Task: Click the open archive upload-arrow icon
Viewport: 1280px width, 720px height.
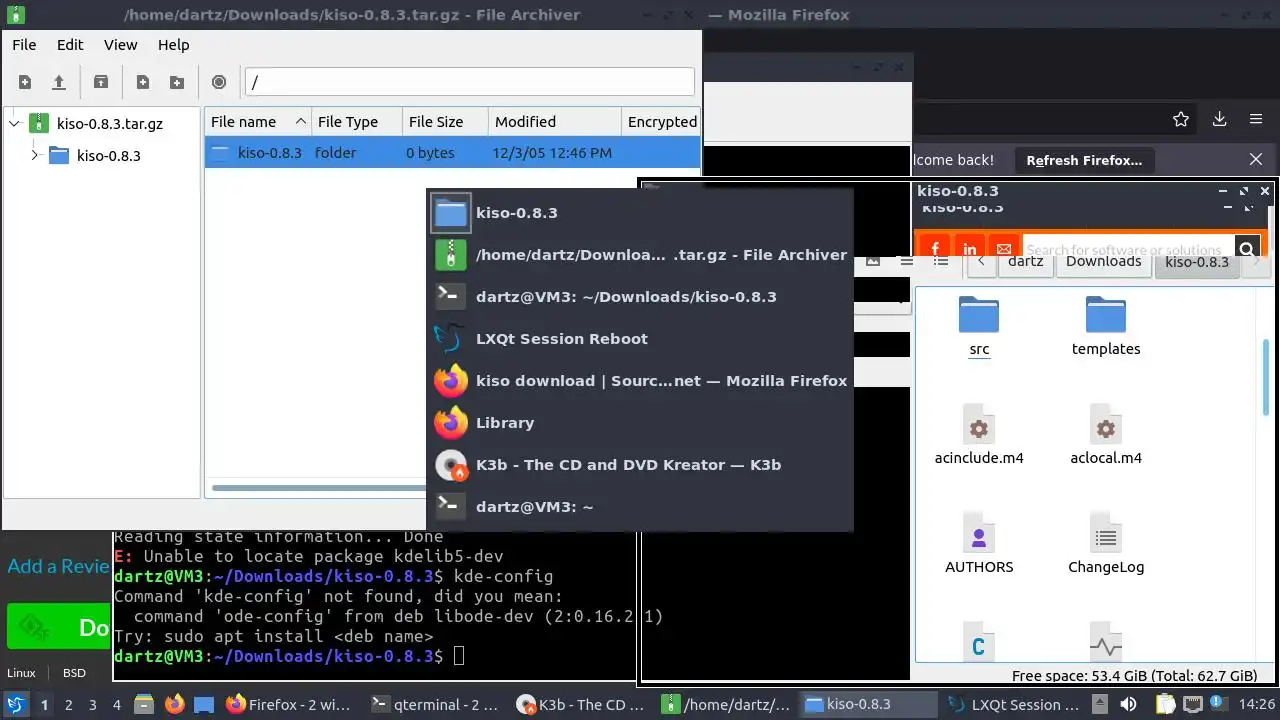Action: [59, 82]
